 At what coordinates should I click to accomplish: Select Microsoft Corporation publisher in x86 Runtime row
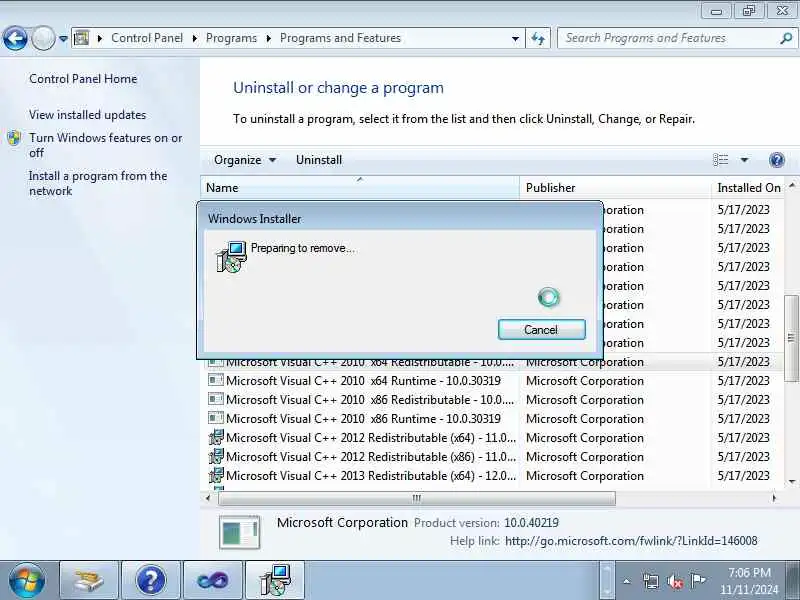pyautogui.click(x=585, y=419)
